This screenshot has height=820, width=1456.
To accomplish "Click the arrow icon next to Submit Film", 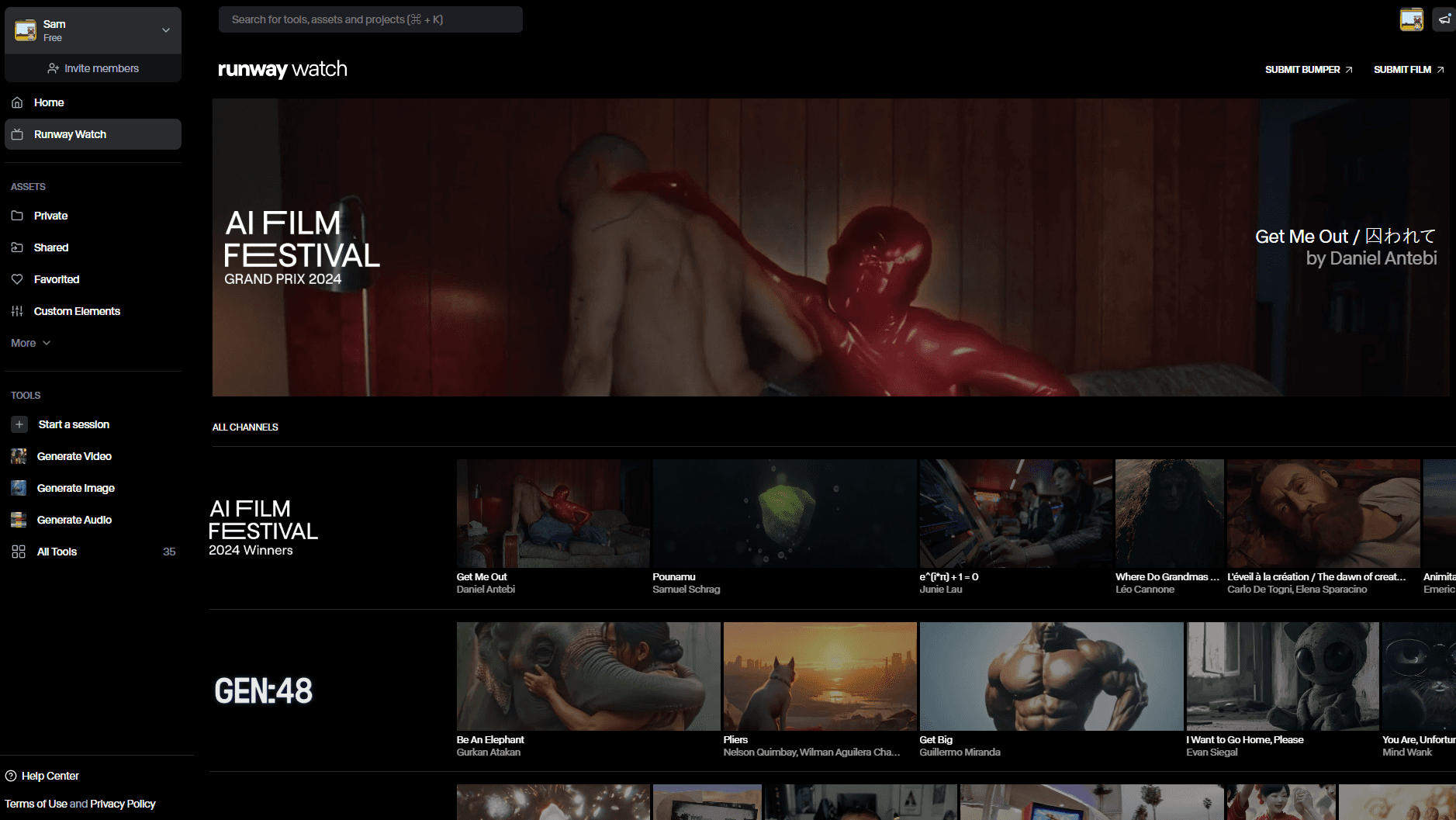I will [x=1440, y=70].
